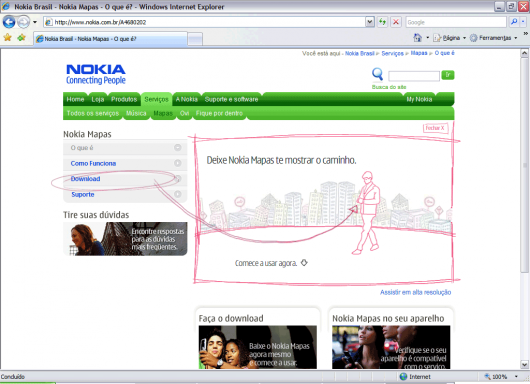Collapse the 'O que é' row minus icon
530x384 pixels.
pyautogui.click(x=178, y=147)
